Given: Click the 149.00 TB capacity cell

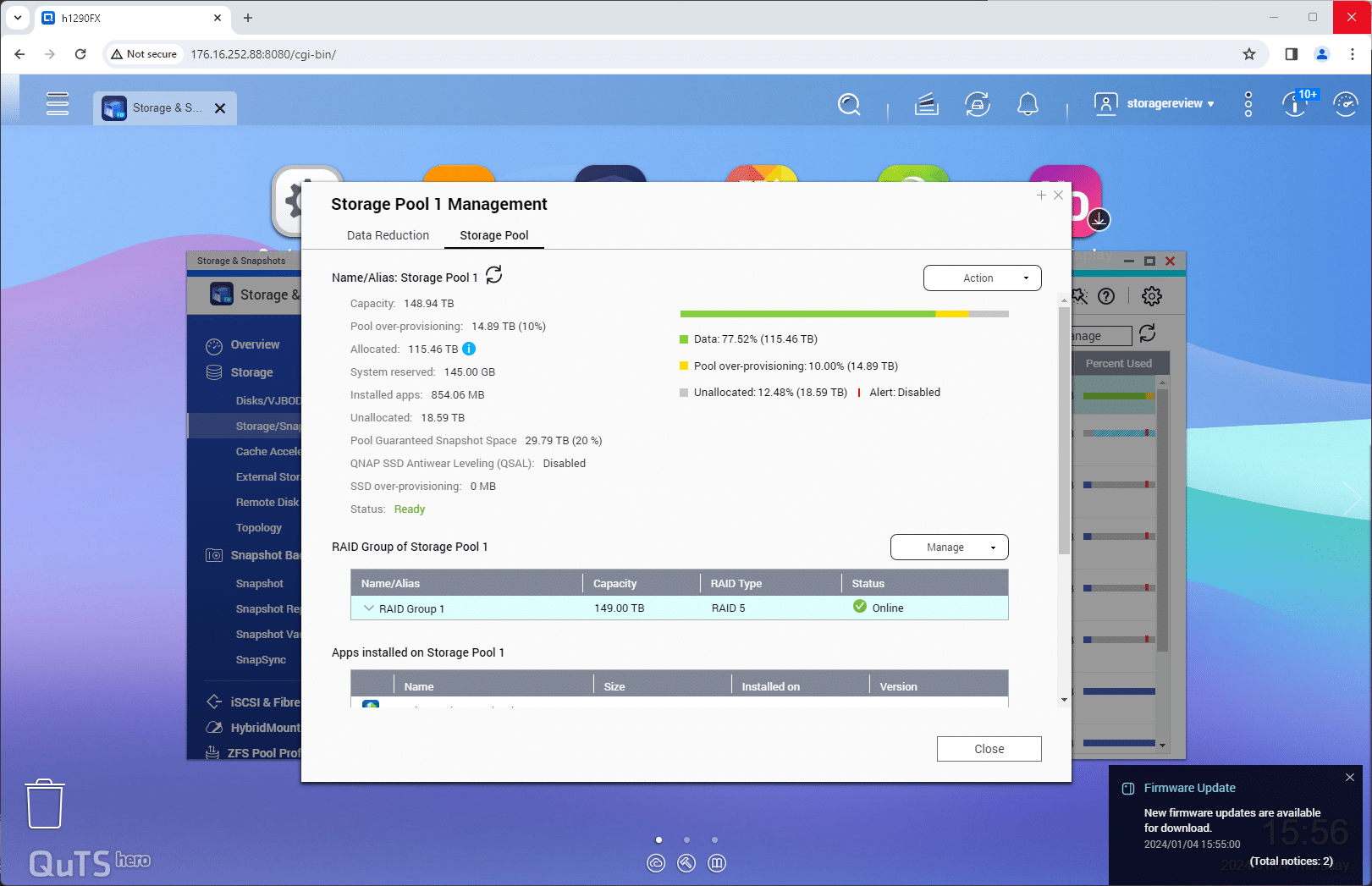Looking at the screenshot, I should point(619,608).
